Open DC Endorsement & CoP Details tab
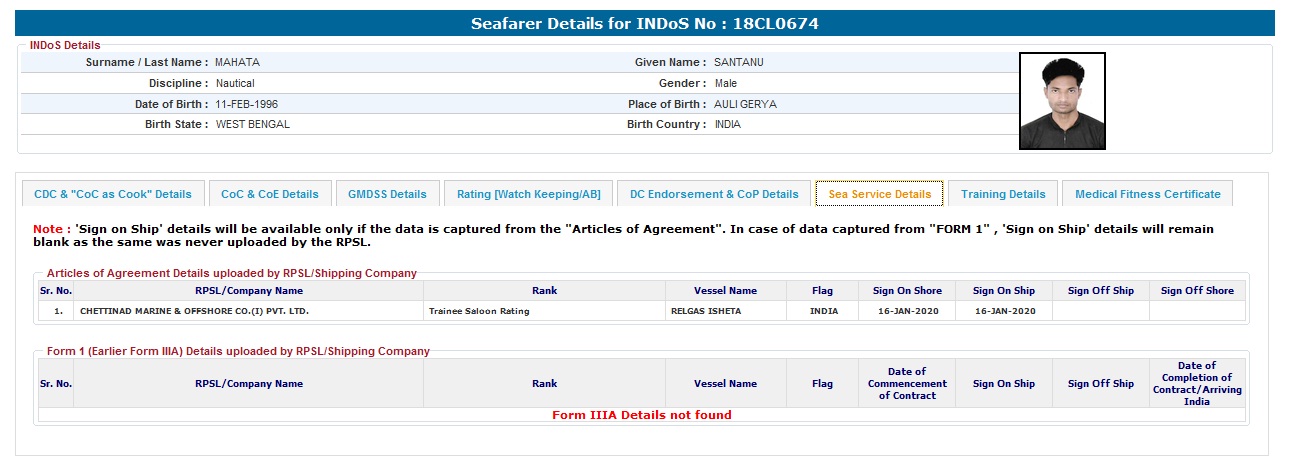Viewport: 1307px width, 462px height. tap(714, 194)
